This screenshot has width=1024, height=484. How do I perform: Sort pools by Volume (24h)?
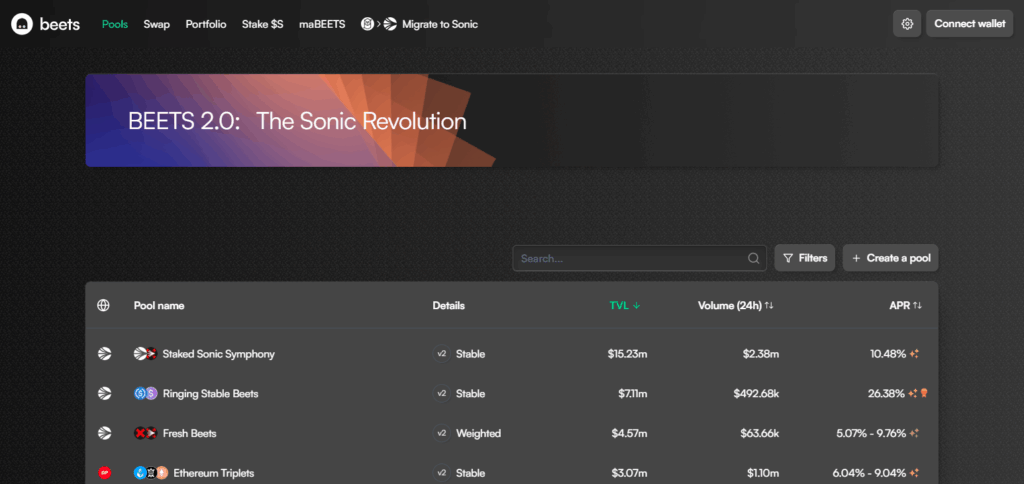[735, 305]
